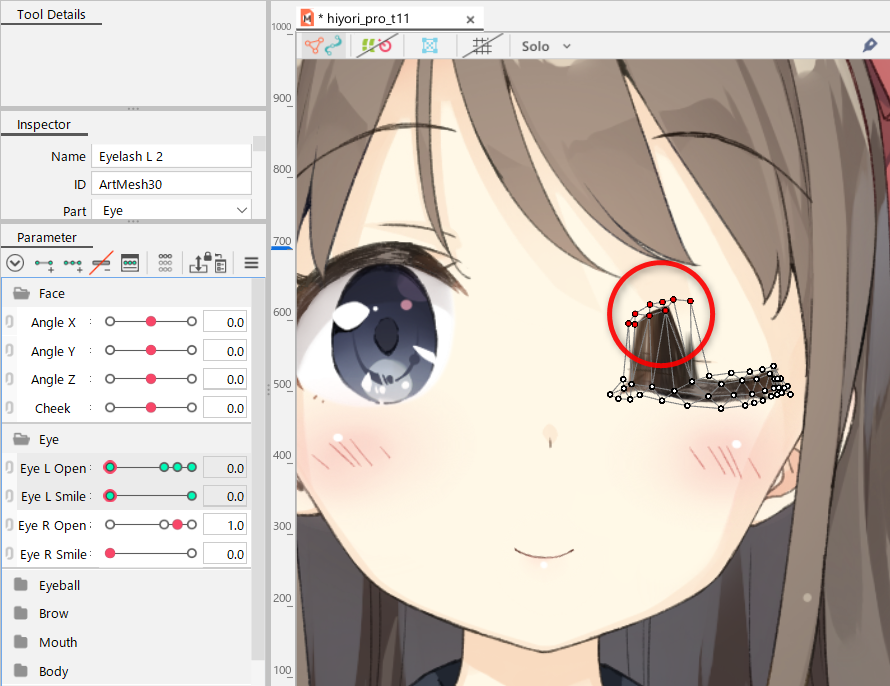The width and height of the screenshot is (890, 686).
Task: Collapse the Face parameter folder
Action: [21, 293]
